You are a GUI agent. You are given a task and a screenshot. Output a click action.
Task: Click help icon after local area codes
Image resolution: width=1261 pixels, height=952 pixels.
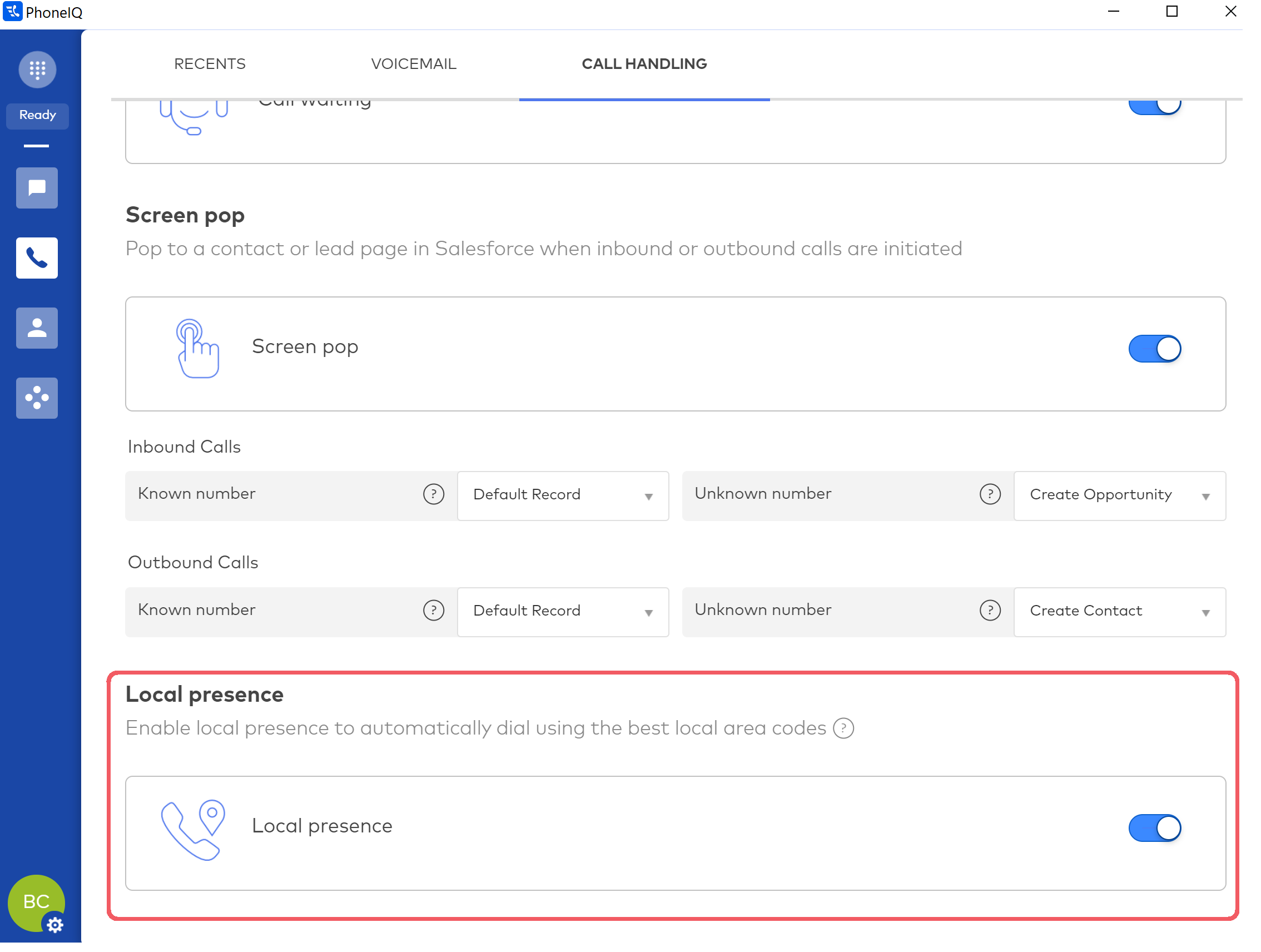(x=843, y=728)
